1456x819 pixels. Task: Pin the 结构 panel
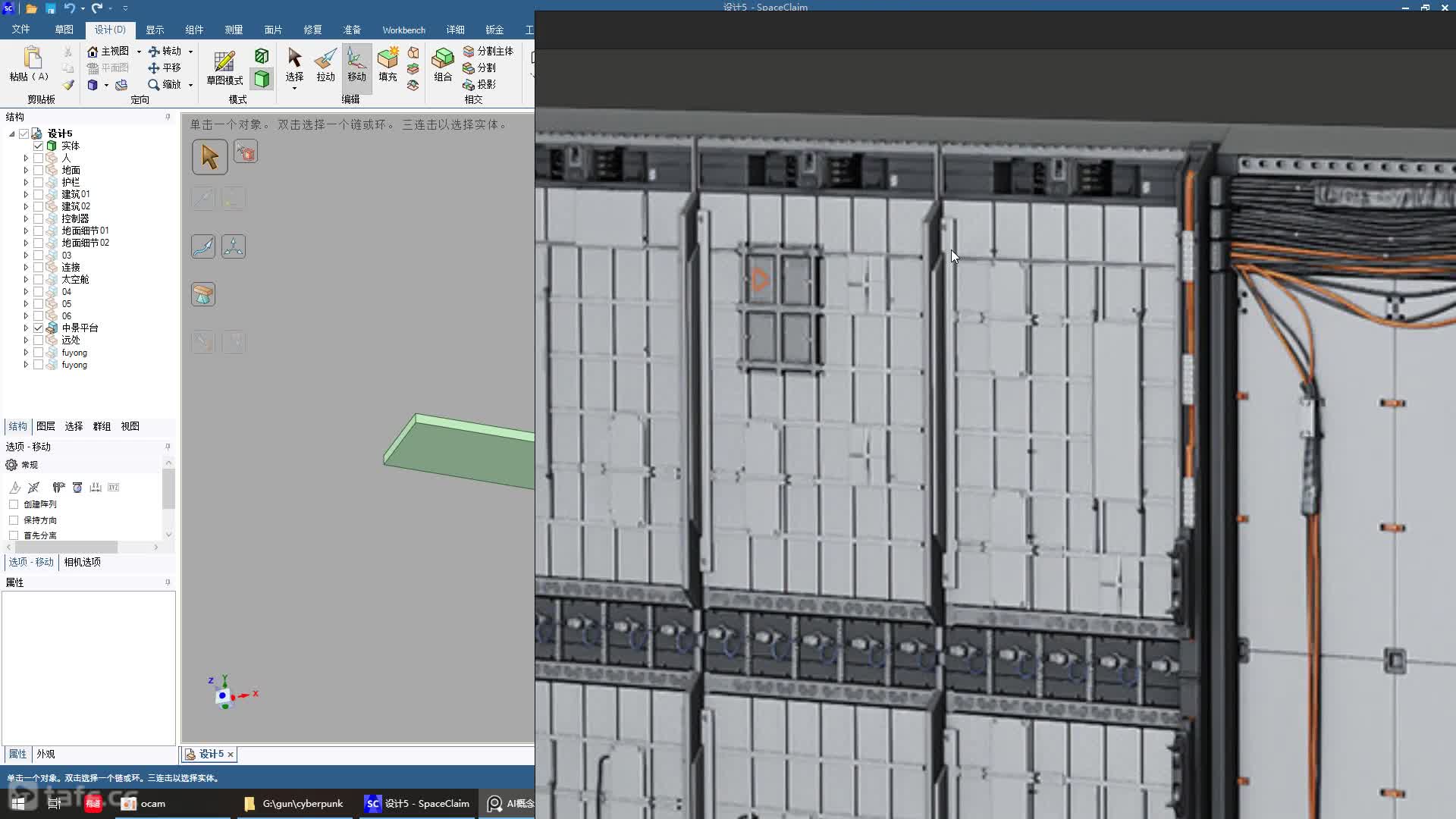click(168, 117)
